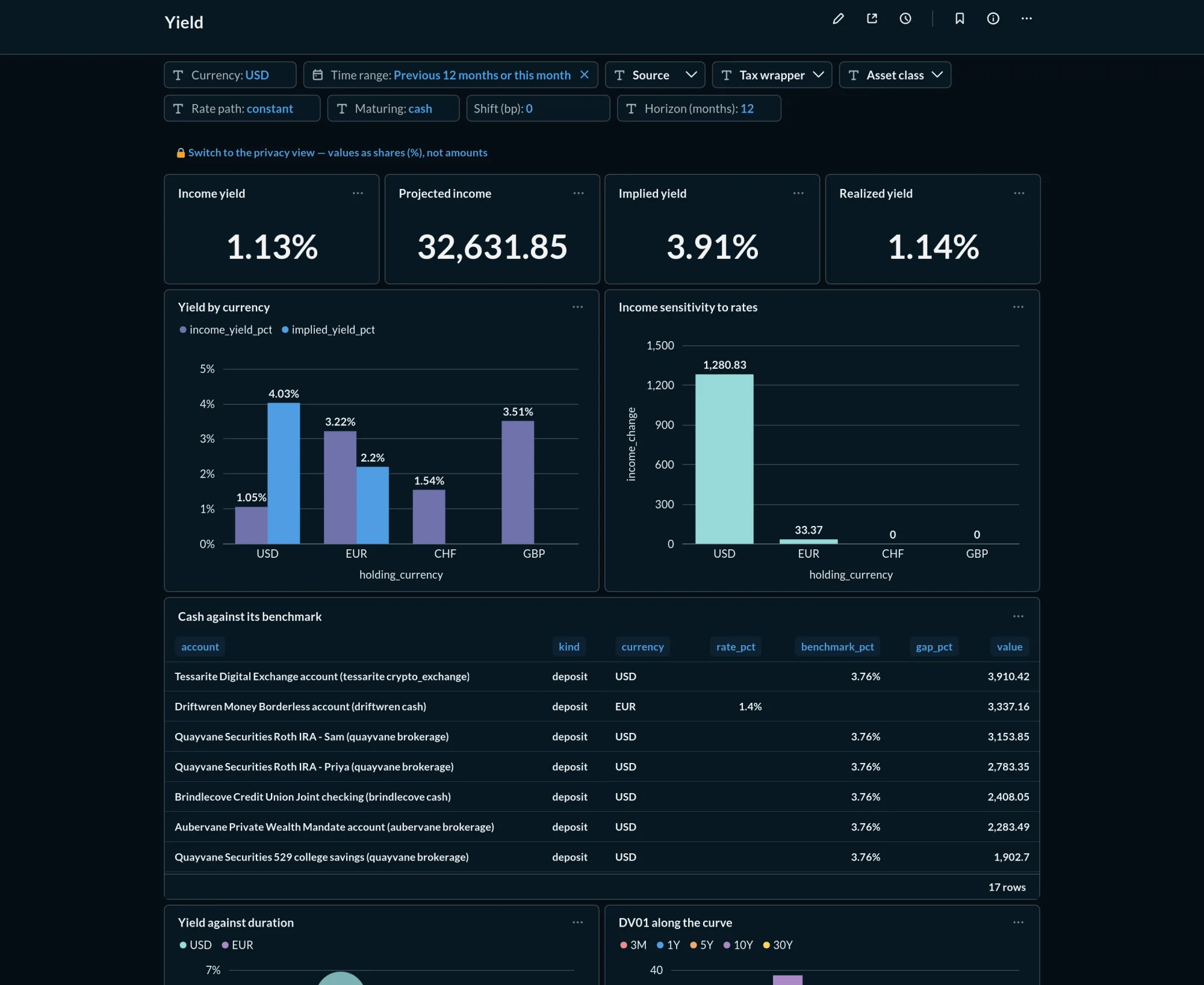Click the lock icon beside privacy link
This screenshot has height=985, width=1204.
click(181, 153)
